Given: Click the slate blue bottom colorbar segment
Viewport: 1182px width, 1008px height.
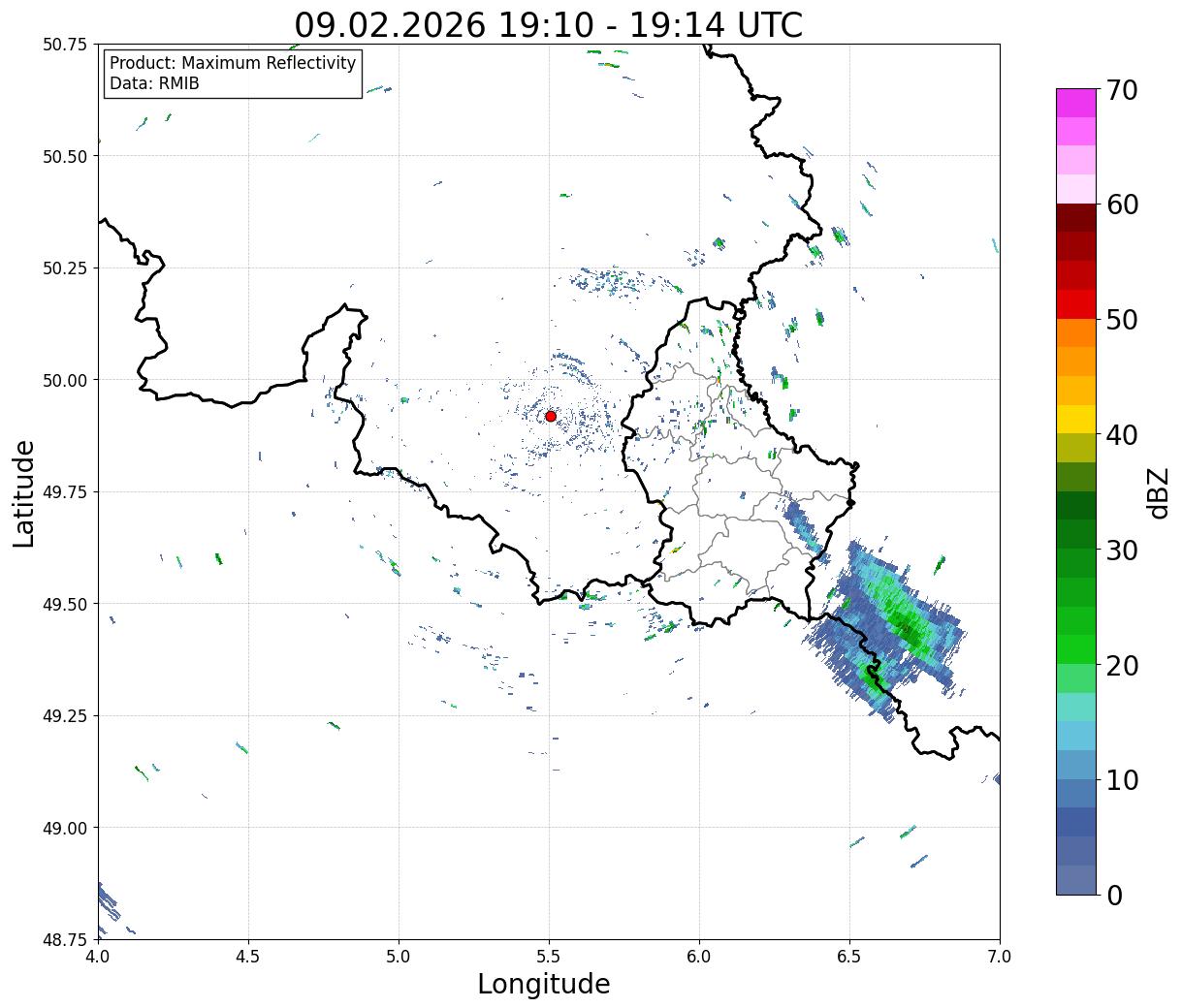Looking at the screenshot, I should (1076, 880).
